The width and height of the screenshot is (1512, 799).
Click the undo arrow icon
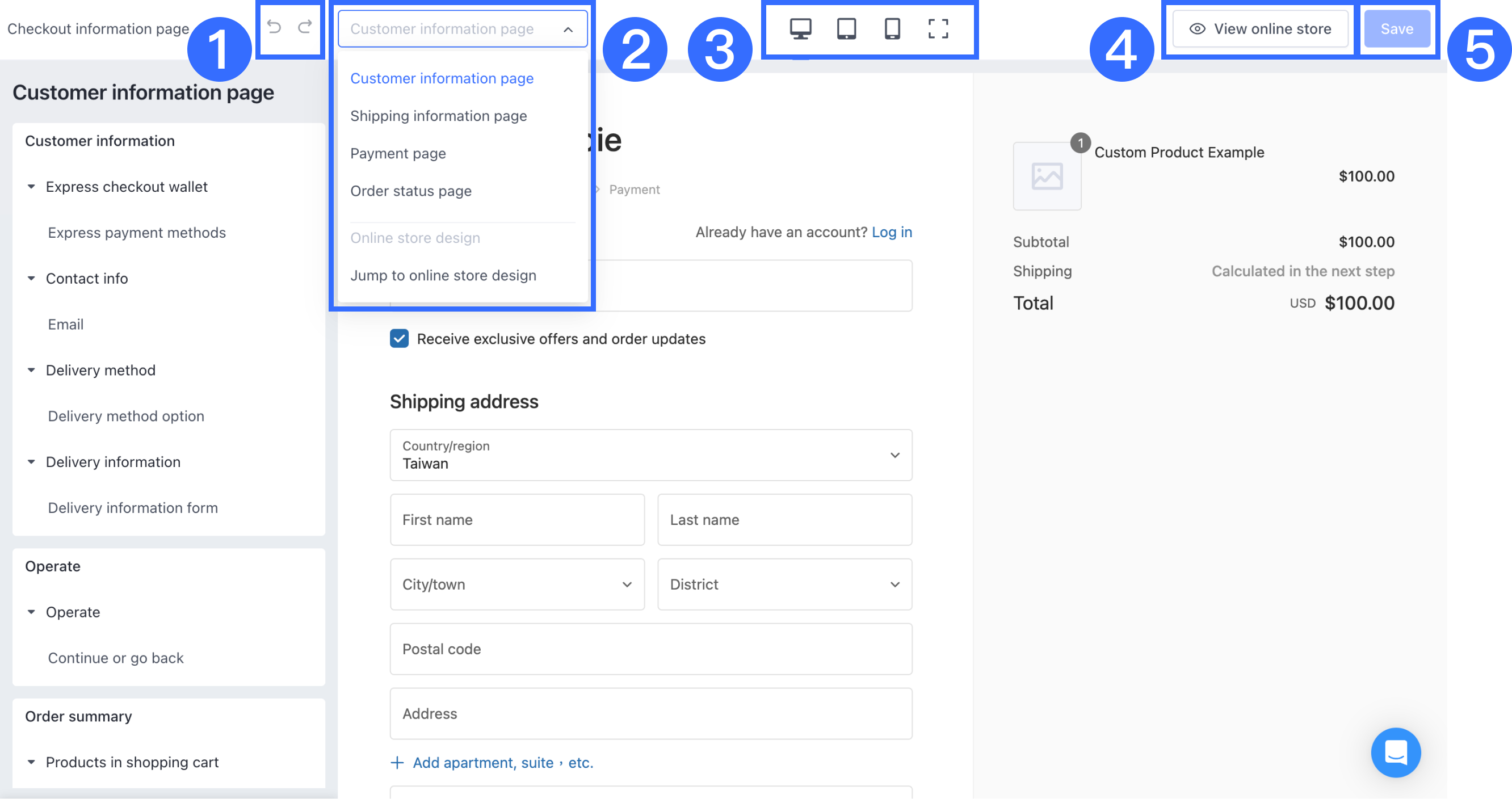pyautogui.click(x=274, y=27)
